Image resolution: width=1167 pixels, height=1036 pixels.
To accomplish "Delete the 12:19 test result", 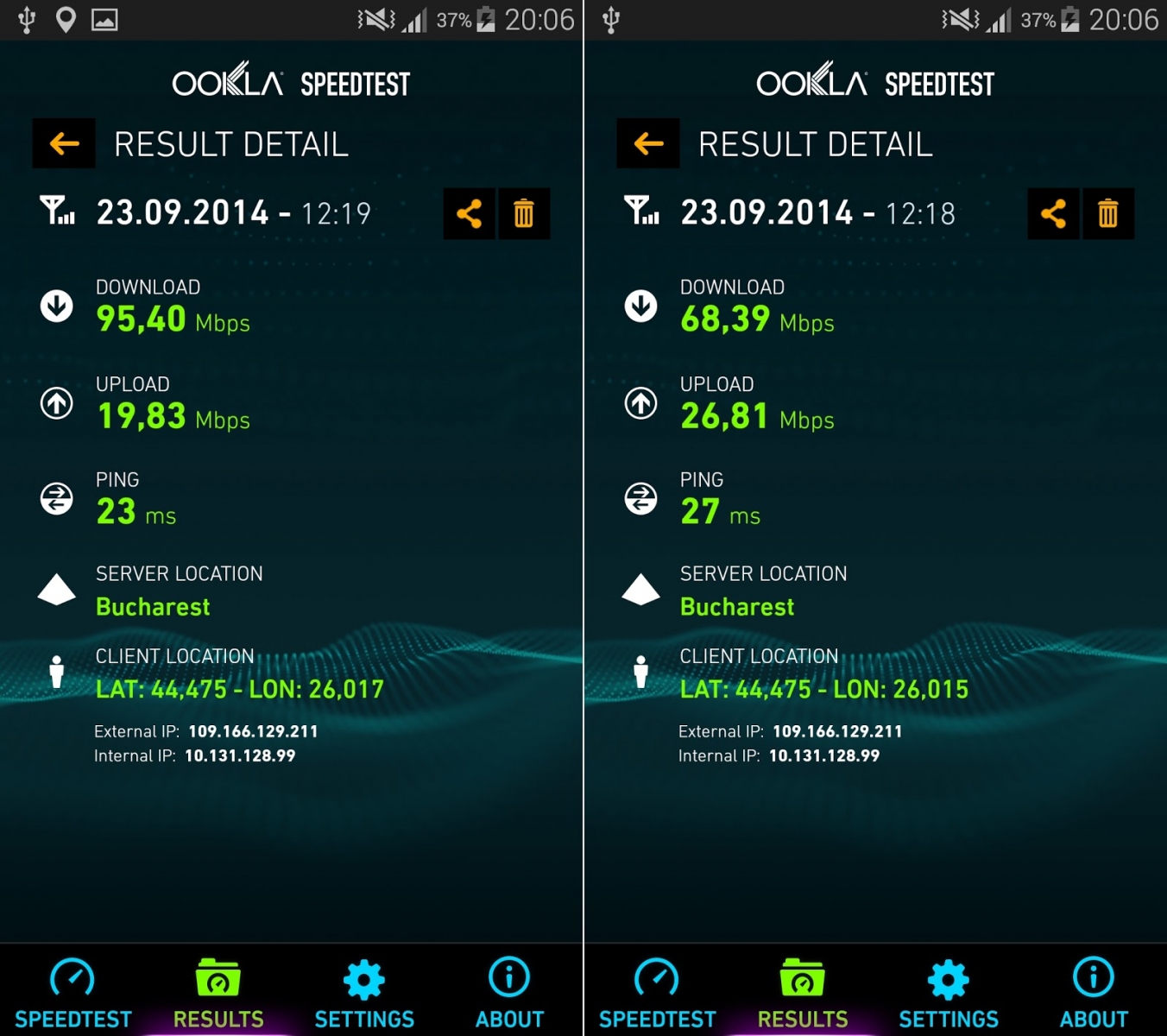I will point(524,213).
